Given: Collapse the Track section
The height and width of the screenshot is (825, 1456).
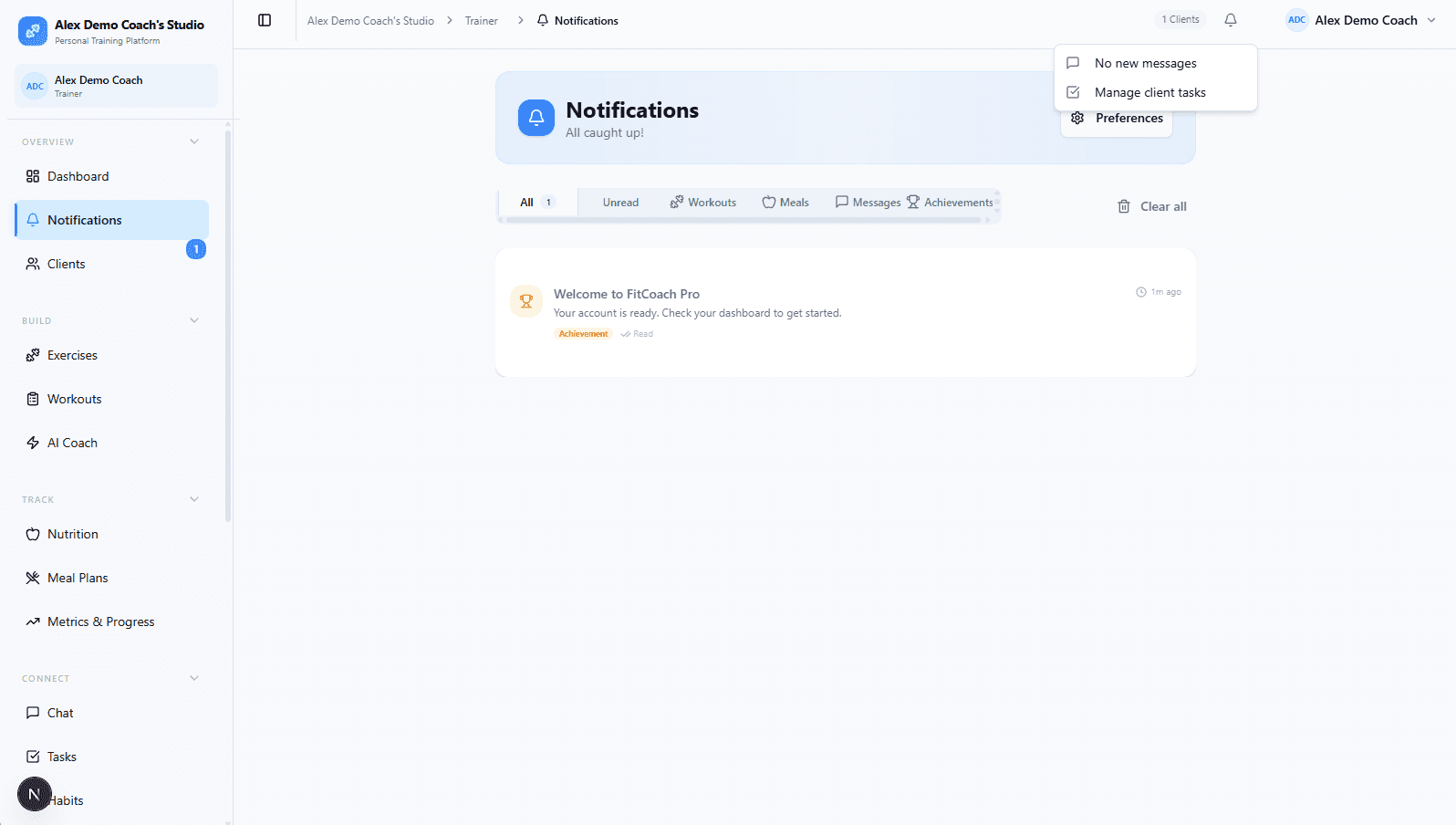Looking at the screenshot, I should (x=194, y=499).
